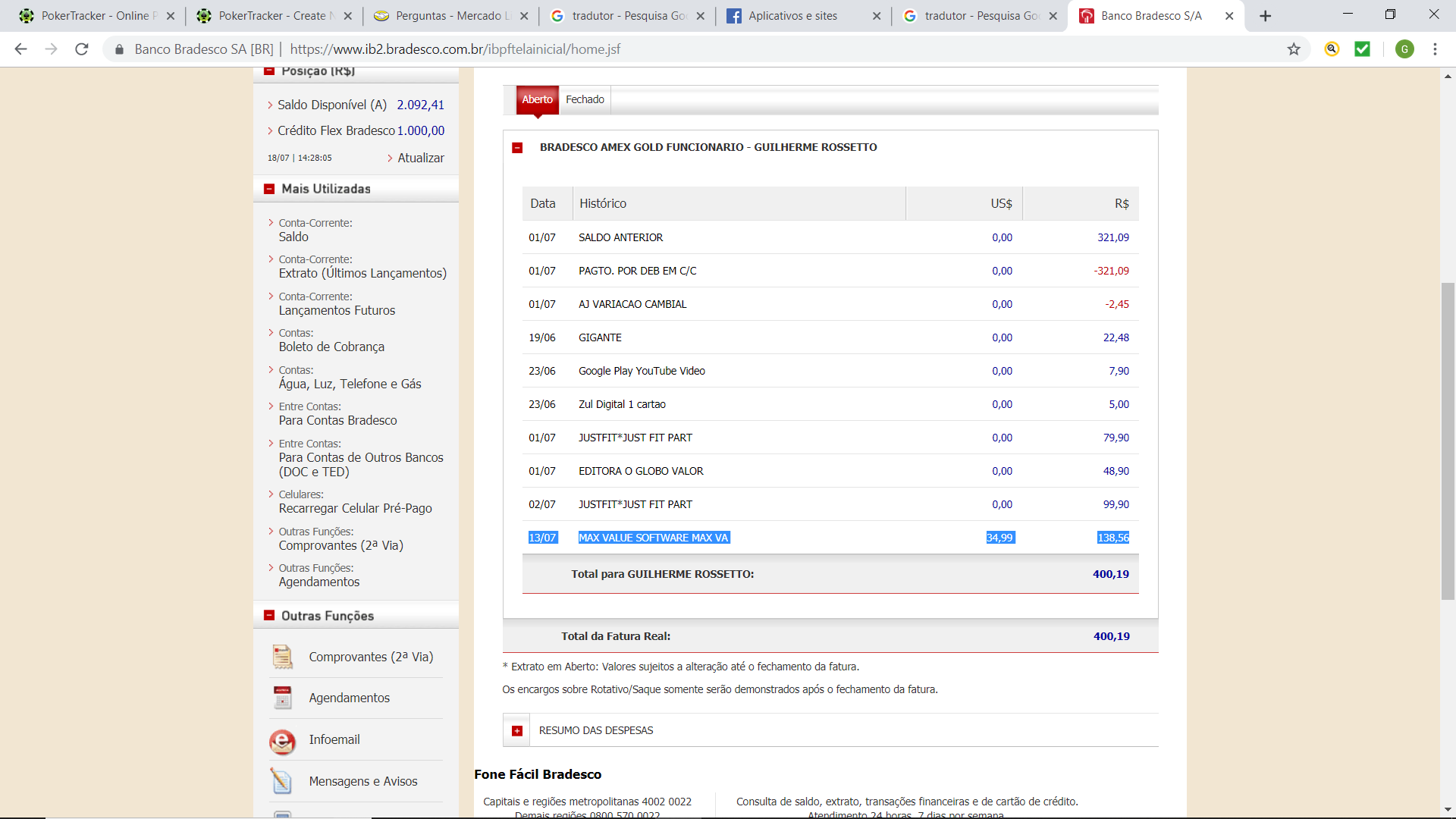Open Crédito Flex Bradesco details
The image size is (1456, 819).
click(x=336, y=130)
